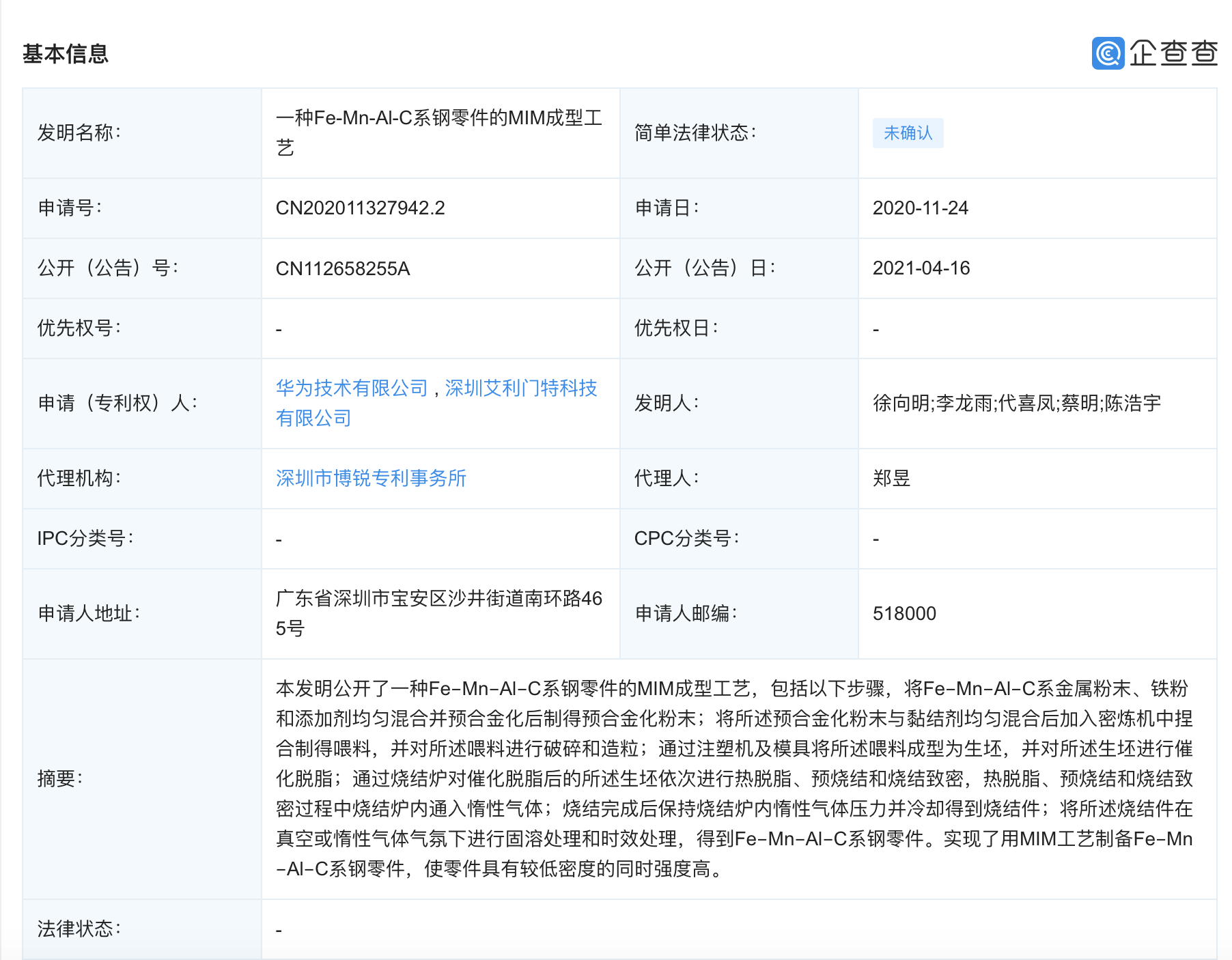Screen dimensions: 1232x960
Task: Click the 法律状态 label cell
Action: click(142, 929)
